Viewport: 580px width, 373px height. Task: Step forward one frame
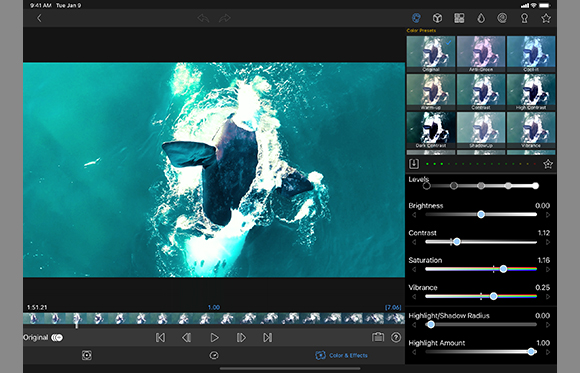point(241,337)
